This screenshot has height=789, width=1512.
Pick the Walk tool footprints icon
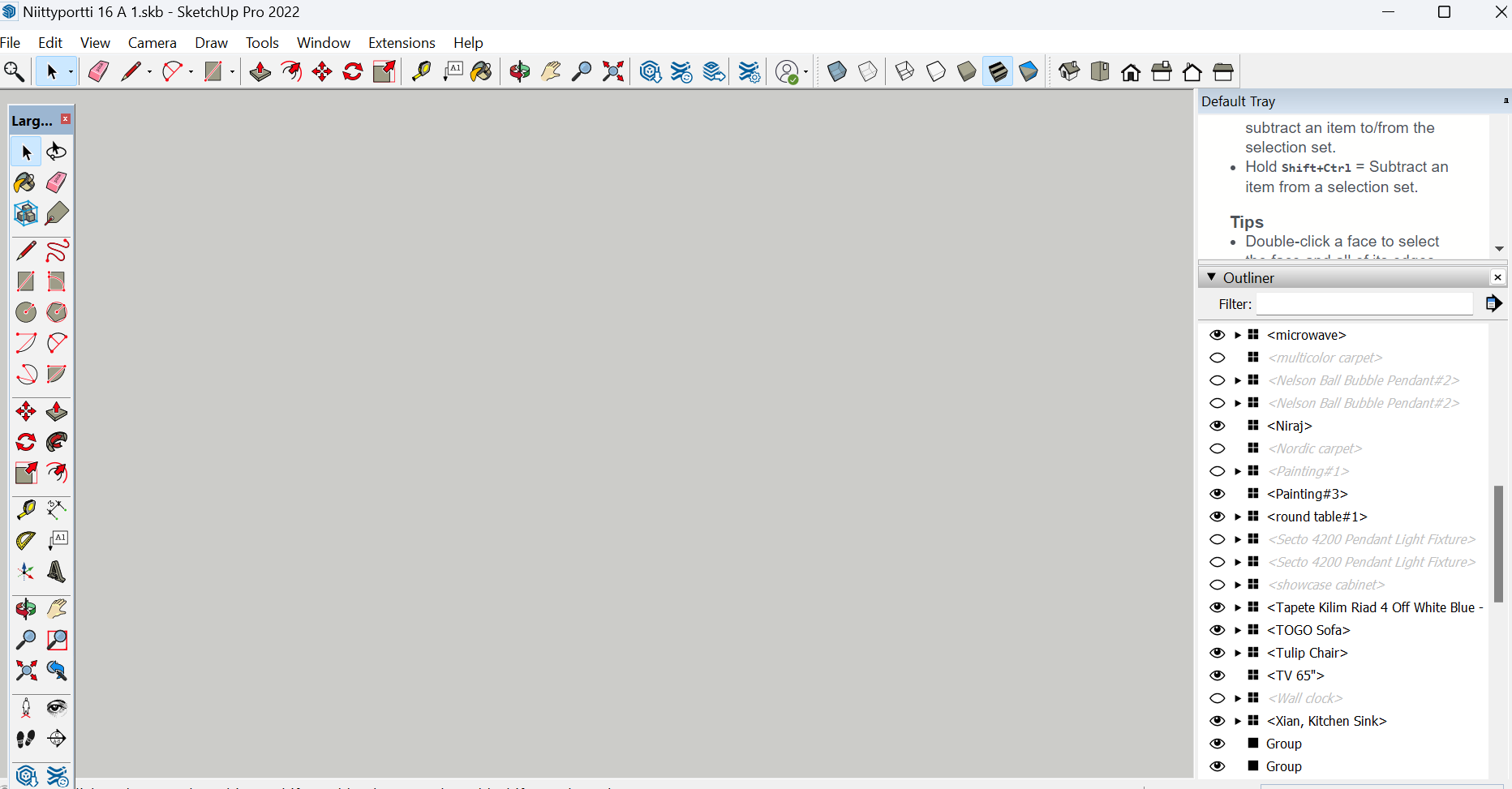click(x=26, y=739)
